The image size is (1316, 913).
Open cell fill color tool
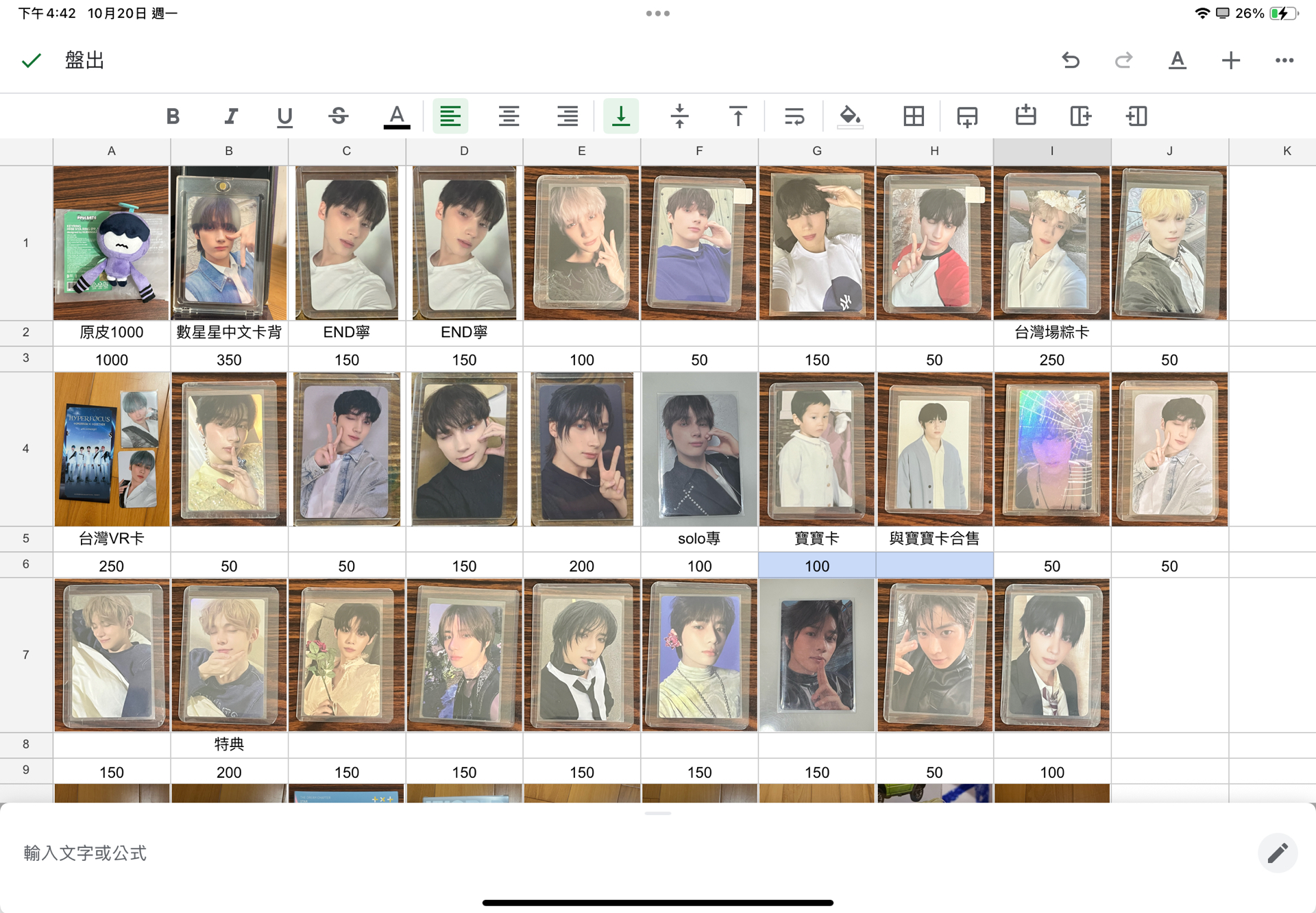(x=850, y=116)
